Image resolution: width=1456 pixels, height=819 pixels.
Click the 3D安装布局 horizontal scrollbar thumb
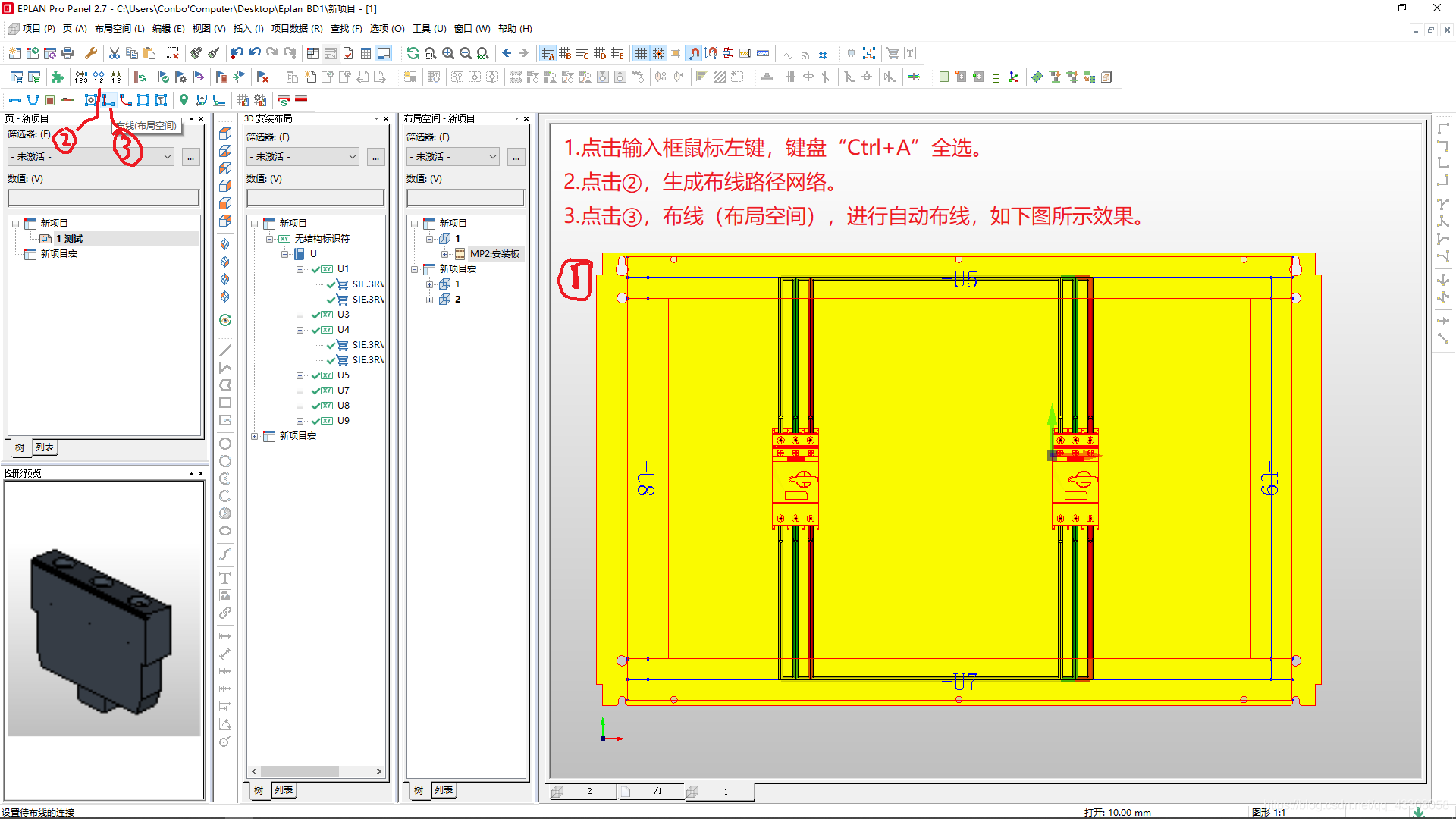point(300,771)
